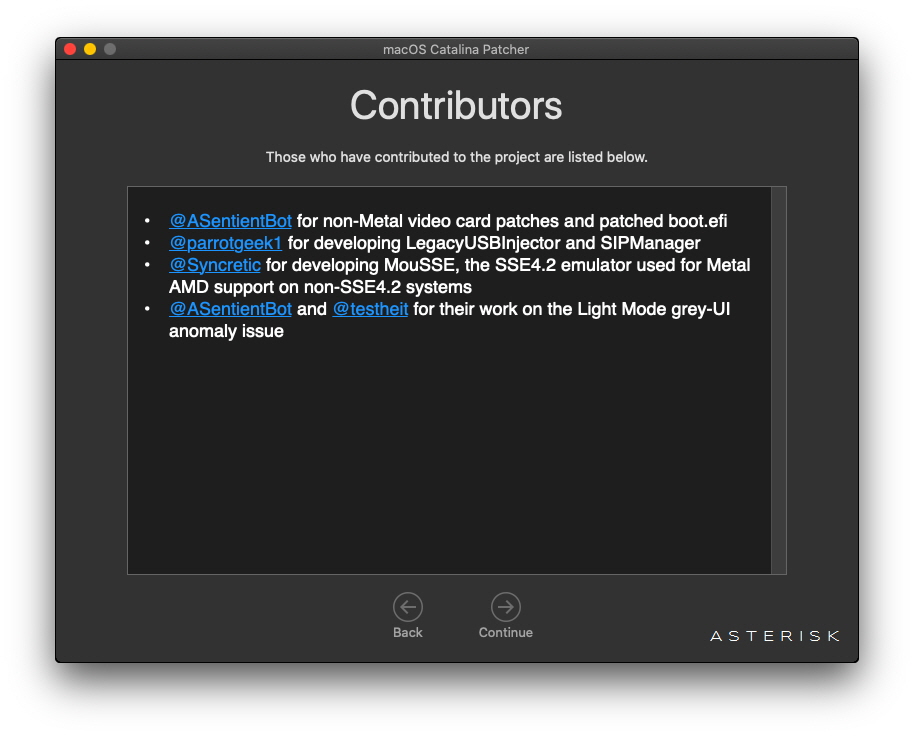Click the Contributors heading
Screen dimensions: 914x736
pyautogui.click(x=456, y=105)
